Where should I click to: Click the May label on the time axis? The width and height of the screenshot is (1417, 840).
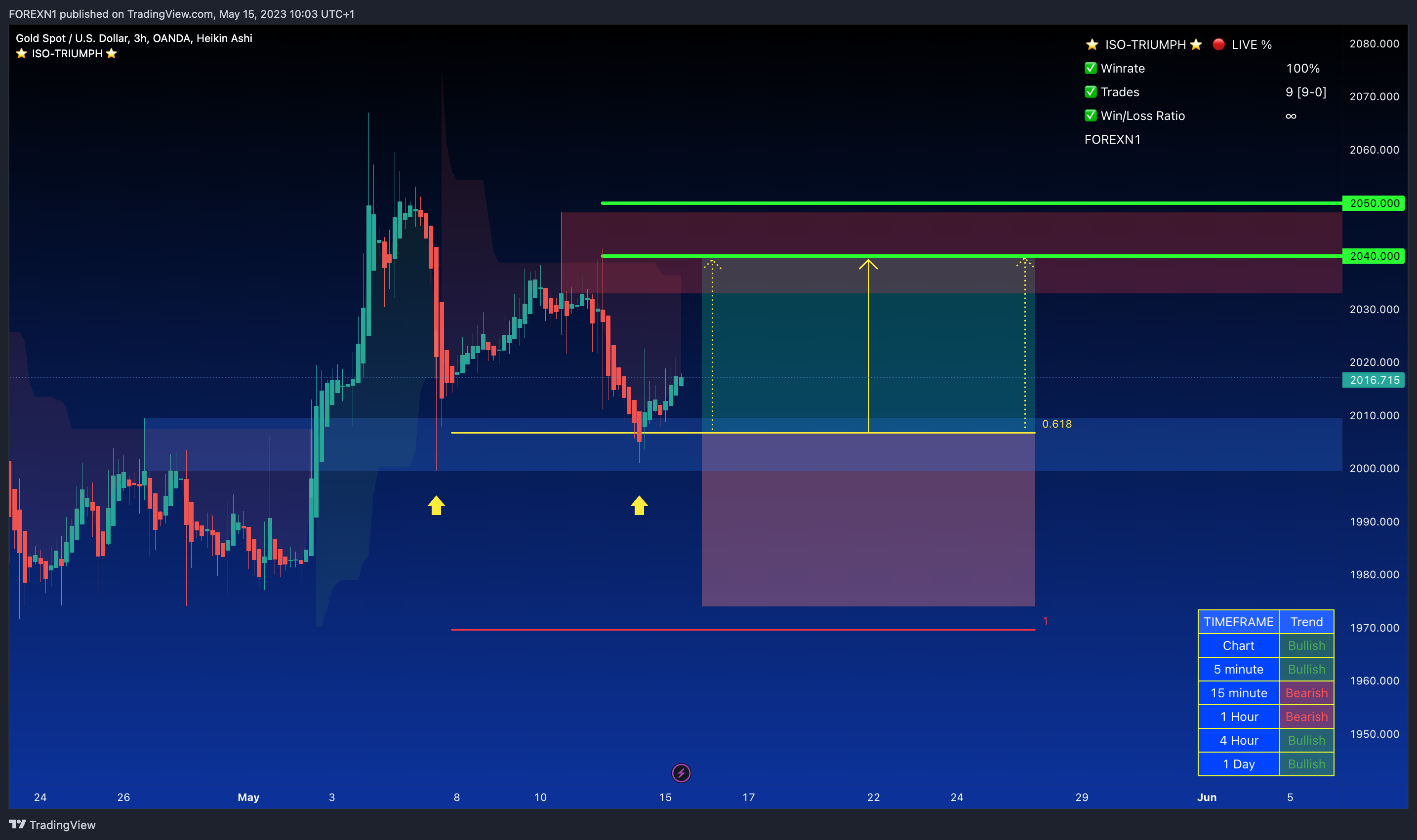click(x=248, y=797)
